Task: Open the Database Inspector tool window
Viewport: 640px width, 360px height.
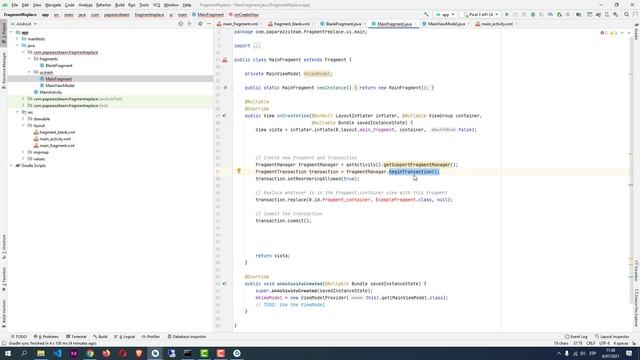Action: [x=187, y=337]
